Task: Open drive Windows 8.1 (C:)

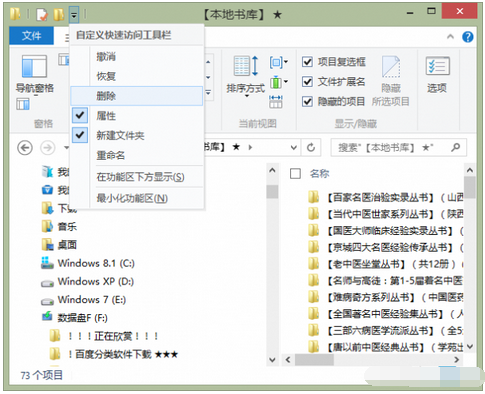Action: 88,263
